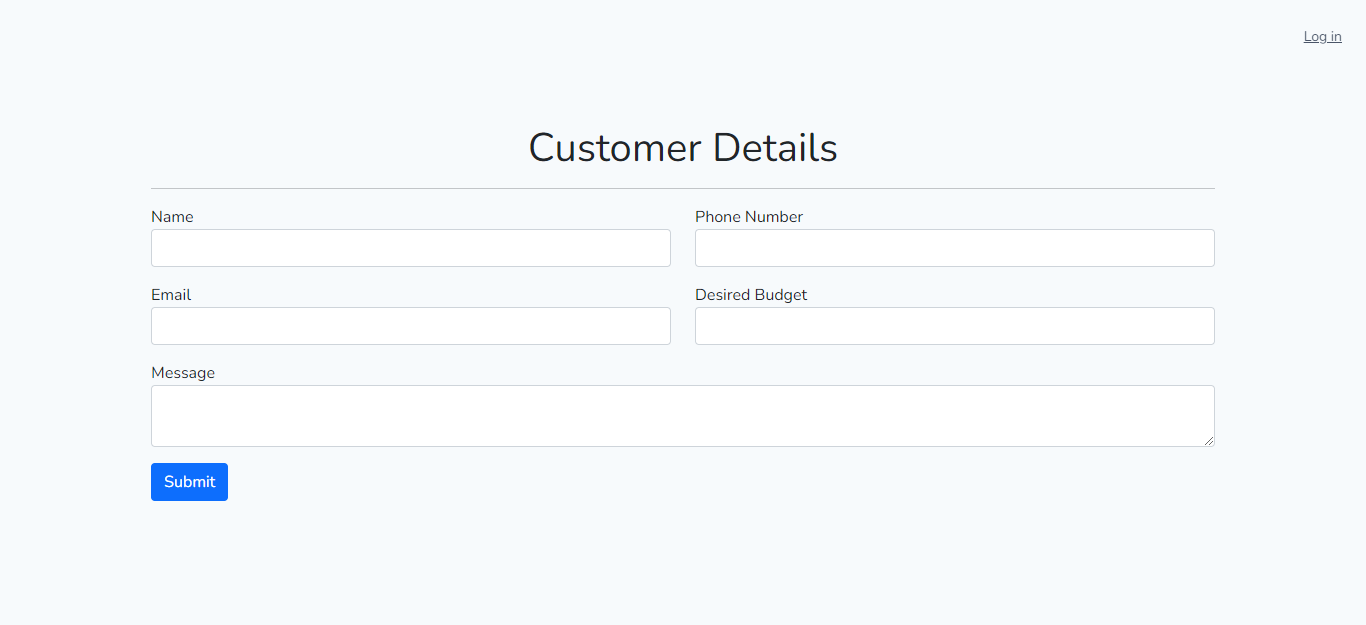Click the Desired Budget input field

point(954,326)
